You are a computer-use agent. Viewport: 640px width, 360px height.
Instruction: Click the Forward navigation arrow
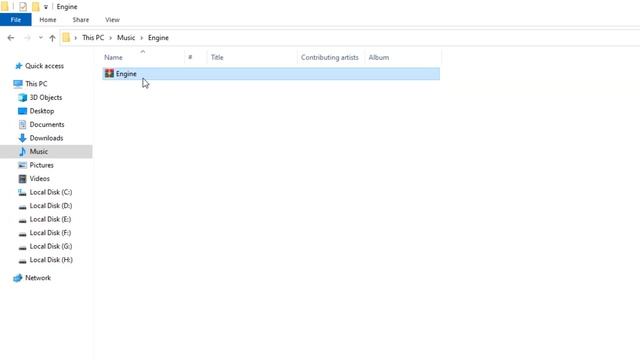click(27, 38)
